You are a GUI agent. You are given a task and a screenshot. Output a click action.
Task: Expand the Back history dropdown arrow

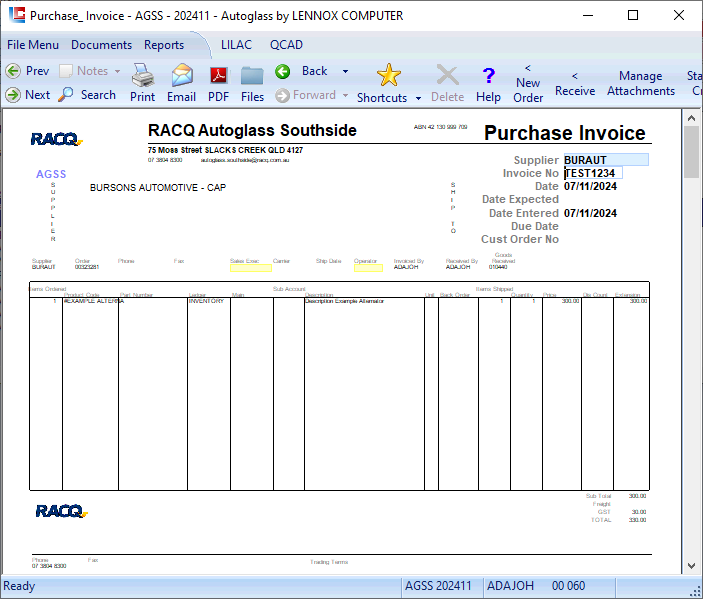(345, 71)
